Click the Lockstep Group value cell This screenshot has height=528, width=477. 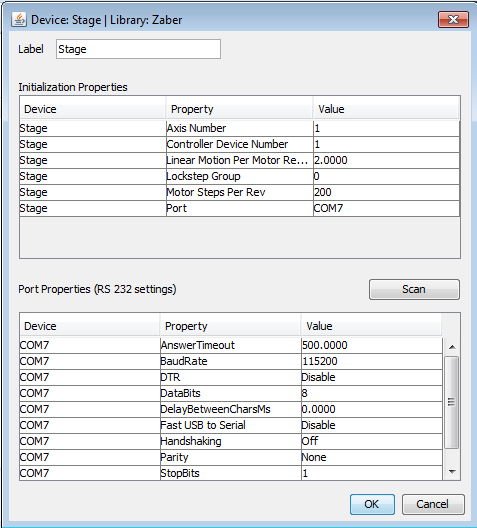tap(386, 176)
